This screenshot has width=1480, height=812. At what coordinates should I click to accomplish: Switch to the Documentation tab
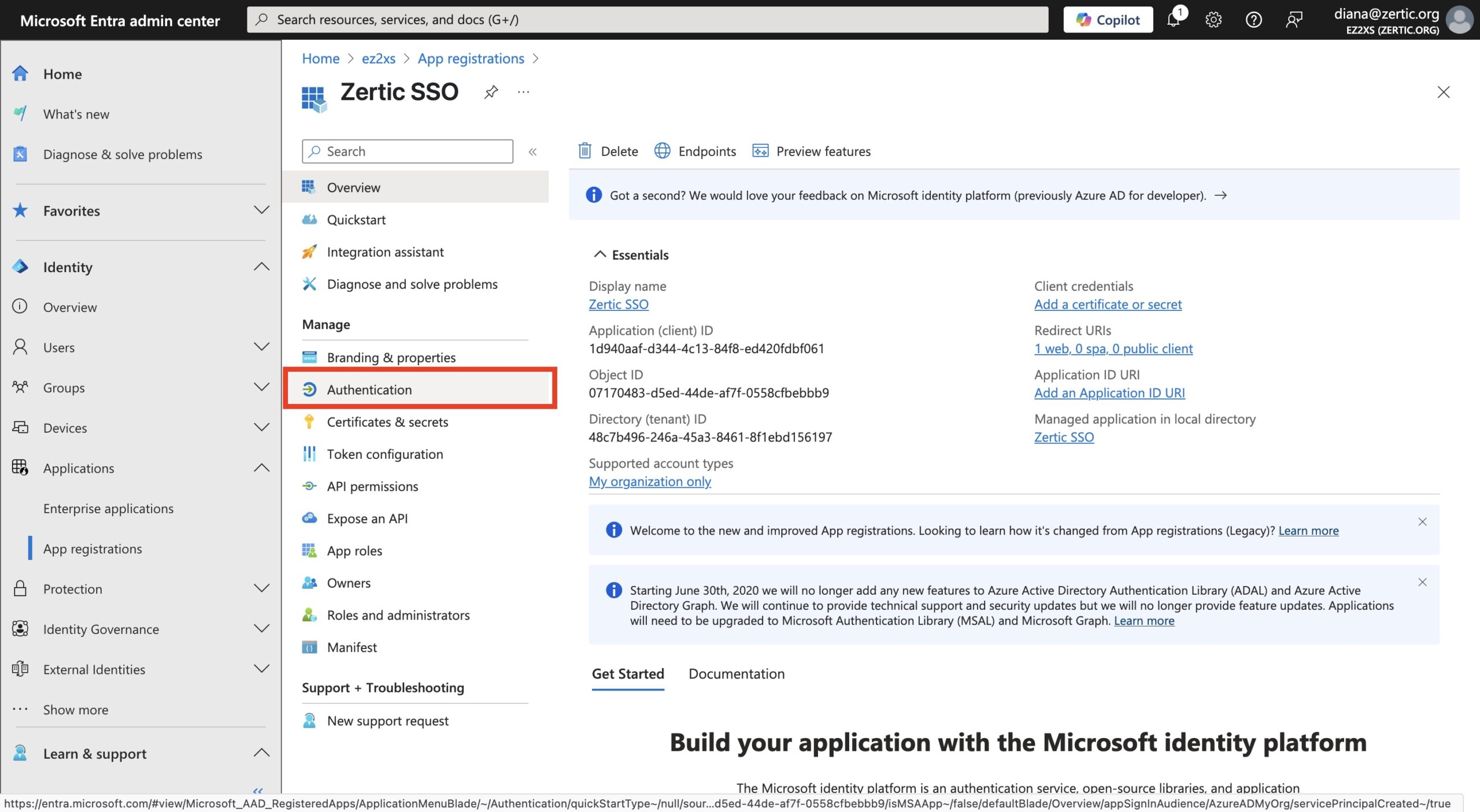pyautogui.click(x=737, y=674)
